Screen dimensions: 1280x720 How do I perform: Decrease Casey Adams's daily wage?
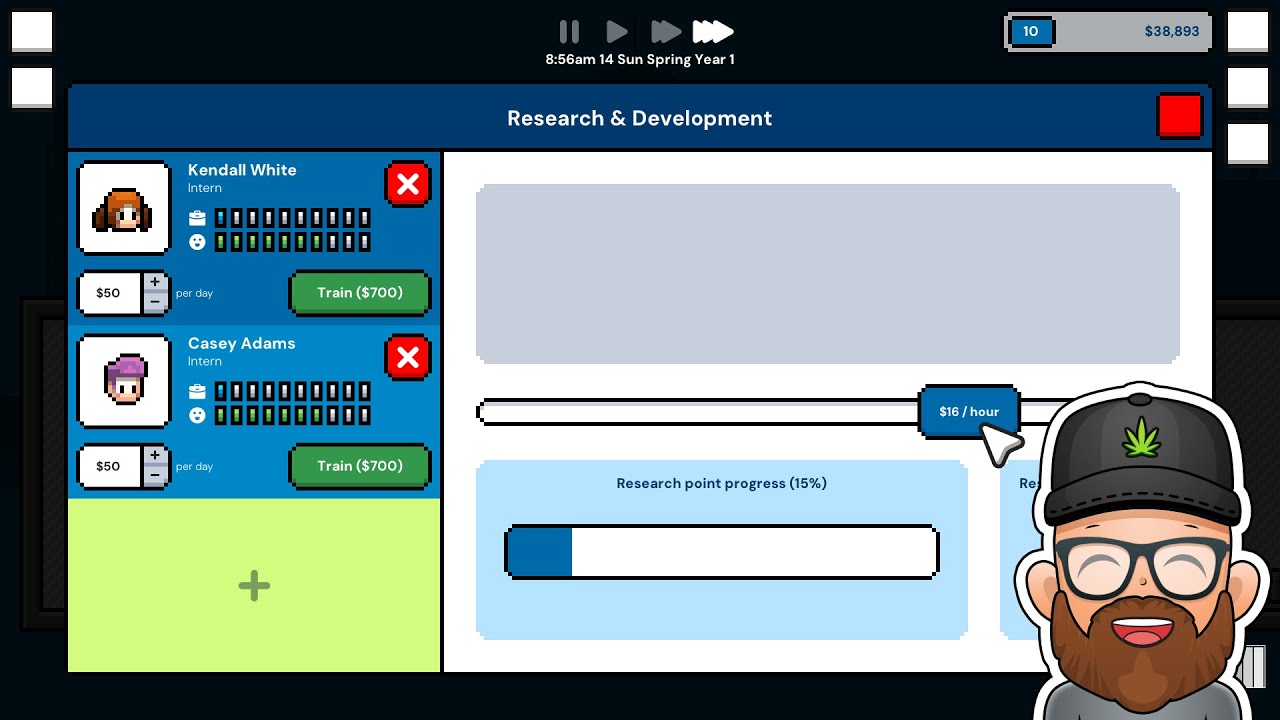[x=155, y=476]
